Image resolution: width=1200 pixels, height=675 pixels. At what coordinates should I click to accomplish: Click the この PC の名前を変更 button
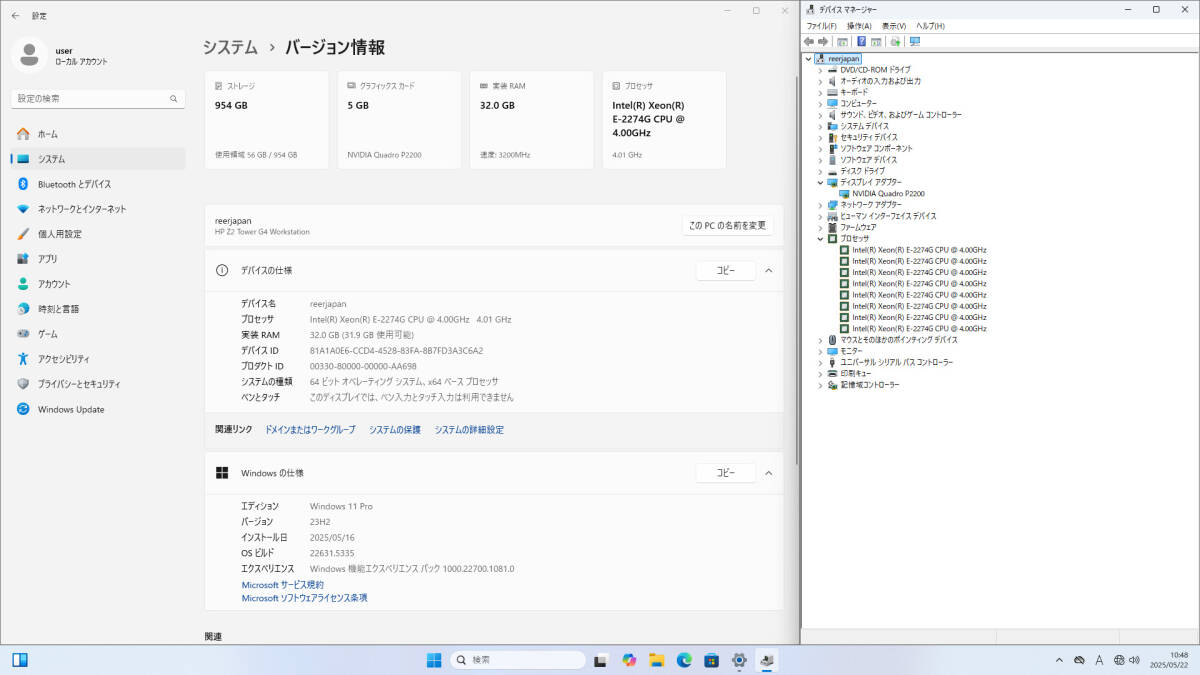[727, 225]
